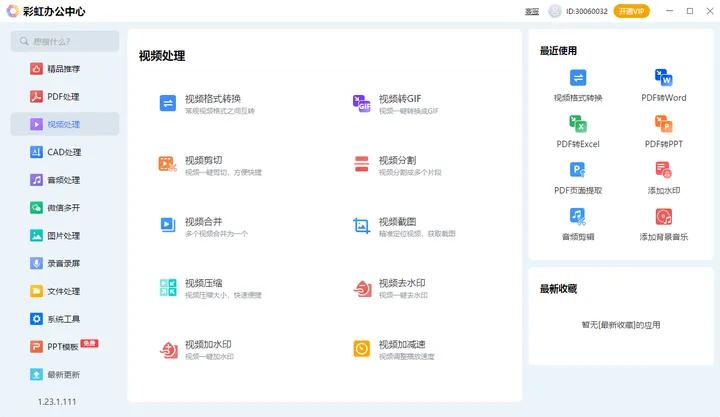Open the 视频截图 tool icon

pyautogui.click(x=361, y=225)
